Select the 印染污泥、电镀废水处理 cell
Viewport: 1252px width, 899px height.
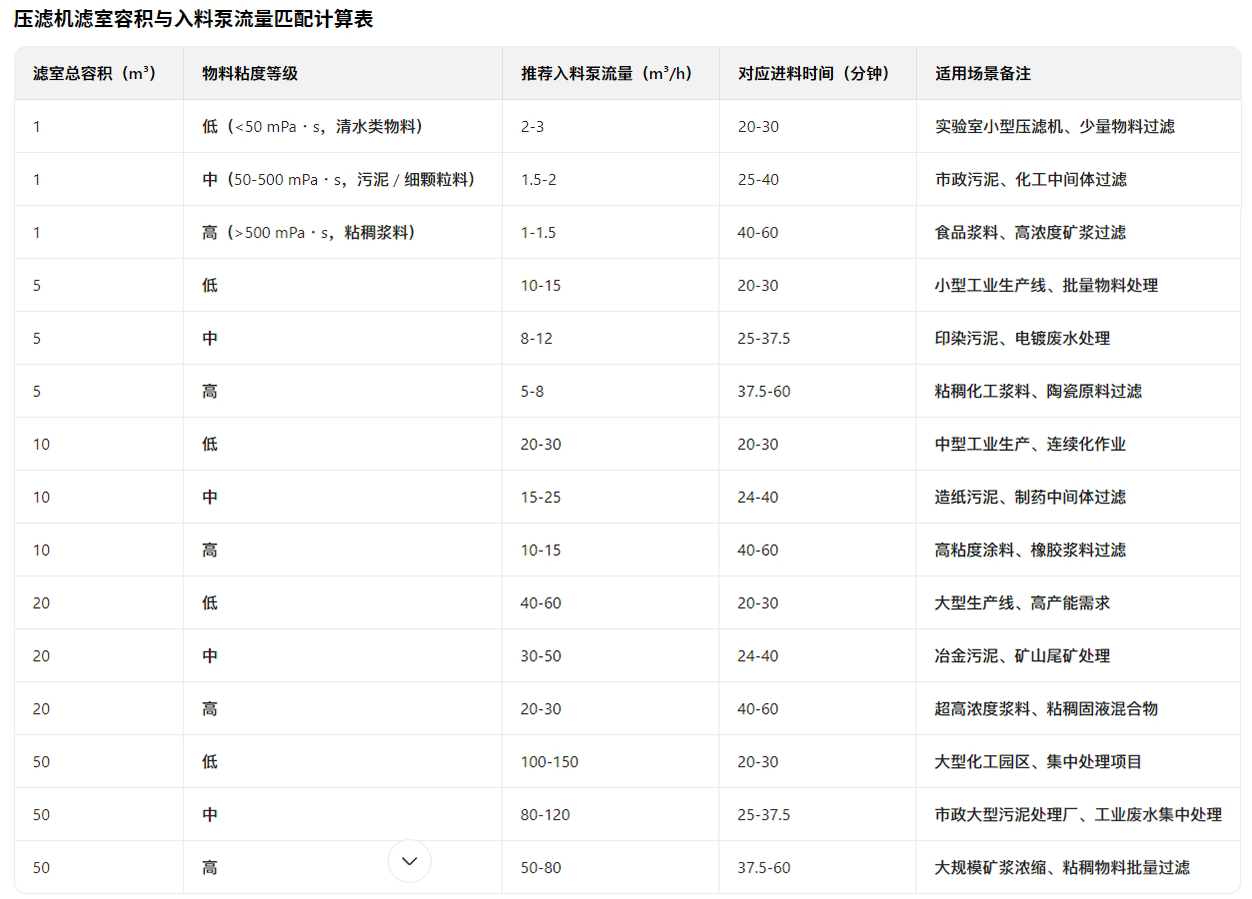[1008, 338]
